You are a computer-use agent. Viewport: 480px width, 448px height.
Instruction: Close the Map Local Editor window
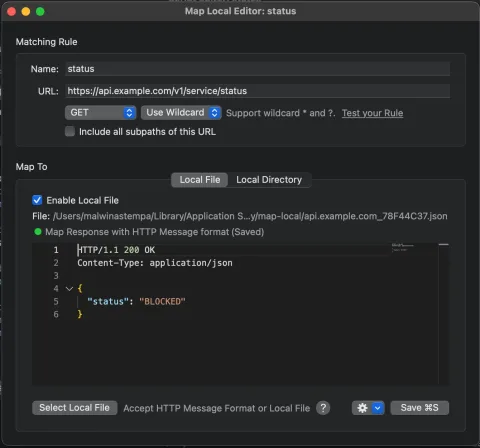click(12, 12)
